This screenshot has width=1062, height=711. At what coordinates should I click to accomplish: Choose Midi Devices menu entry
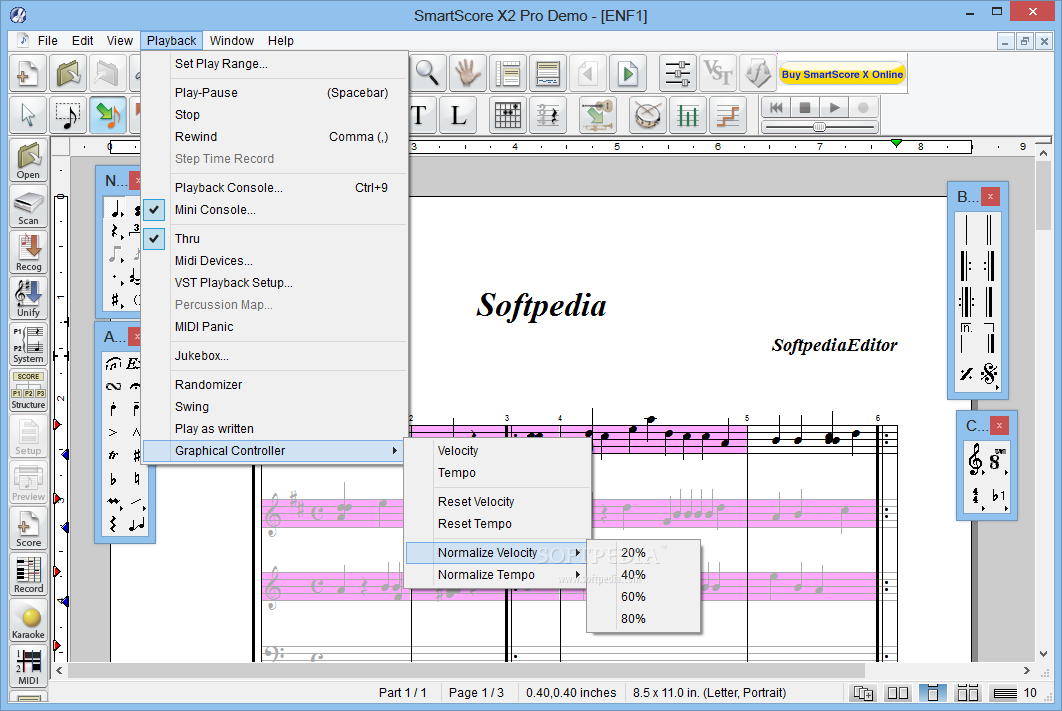(275, 261)
